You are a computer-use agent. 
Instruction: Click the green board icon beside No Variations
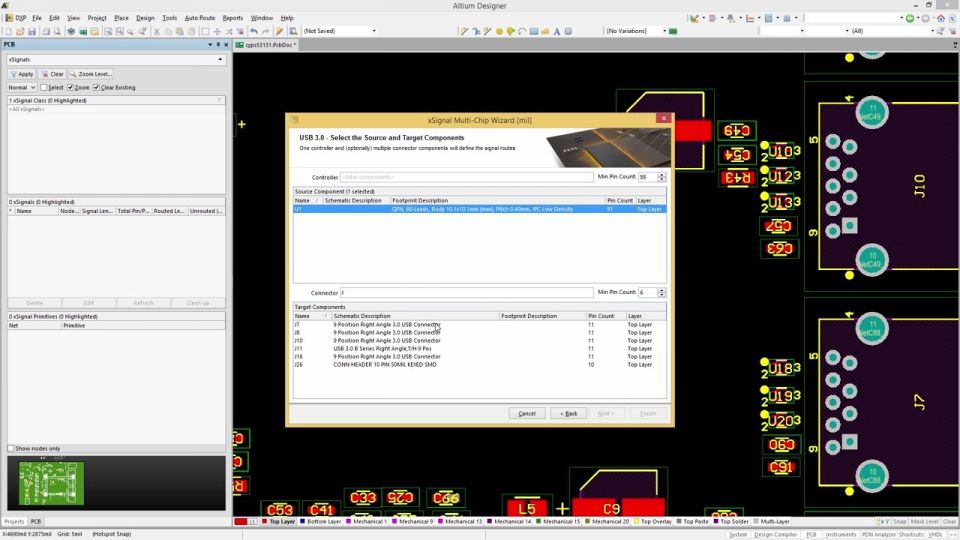coord(673,31)
